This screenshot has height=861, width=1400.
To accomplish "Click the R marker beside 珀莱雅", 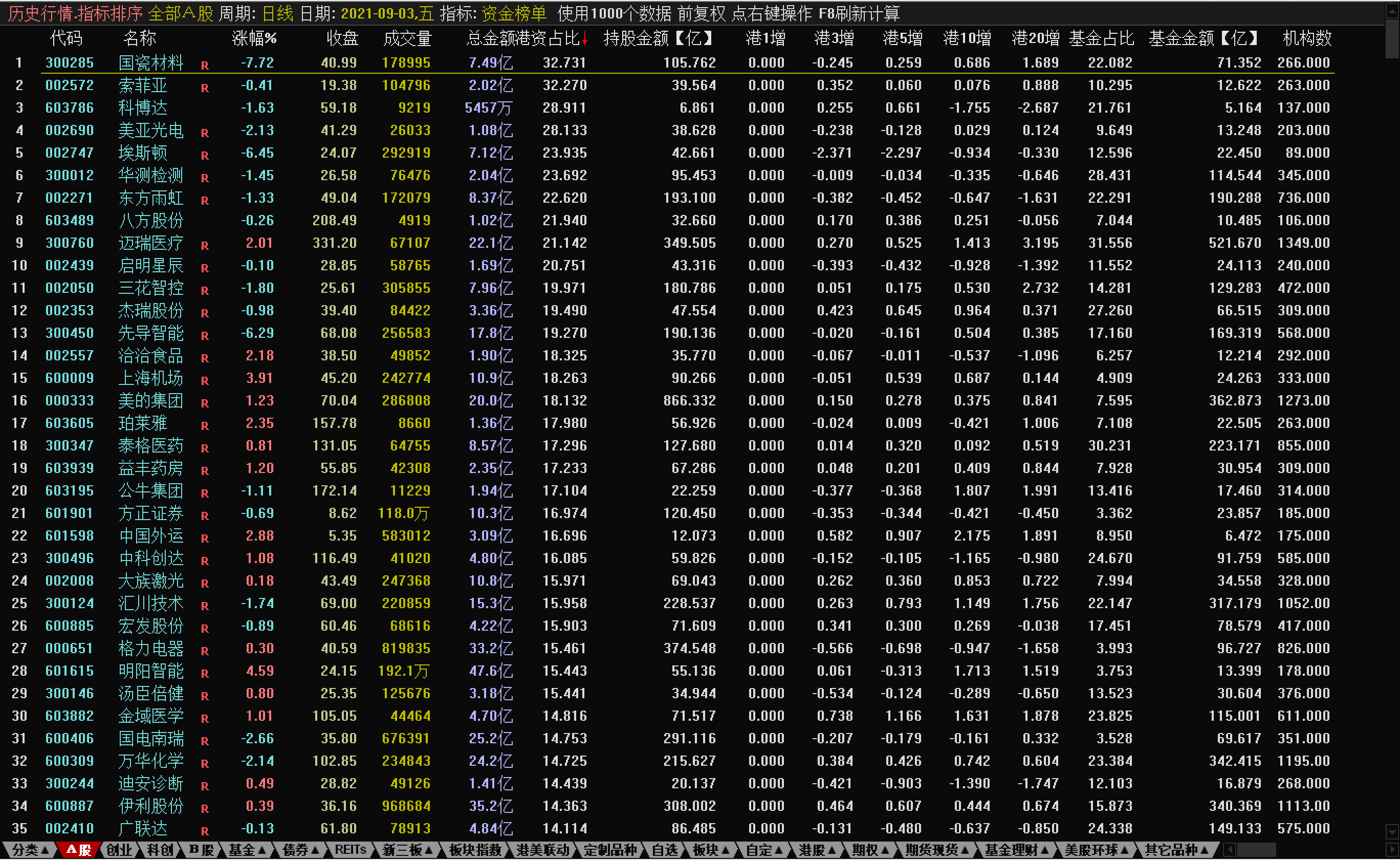I will click(x=205, y=426).
